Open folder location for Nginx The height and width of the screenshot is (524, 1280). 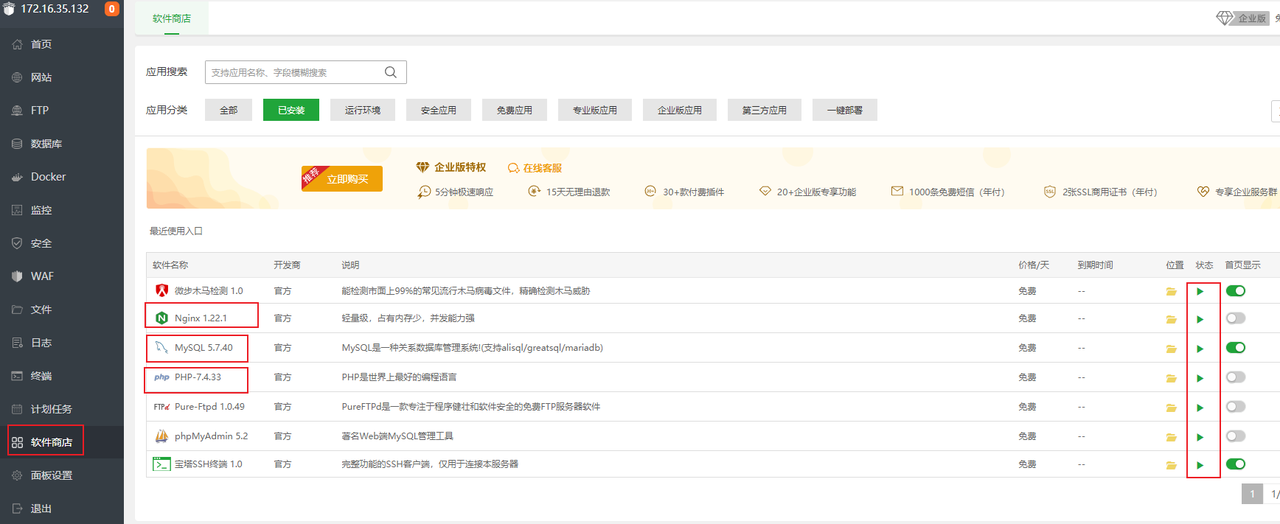pos(1171,320)
